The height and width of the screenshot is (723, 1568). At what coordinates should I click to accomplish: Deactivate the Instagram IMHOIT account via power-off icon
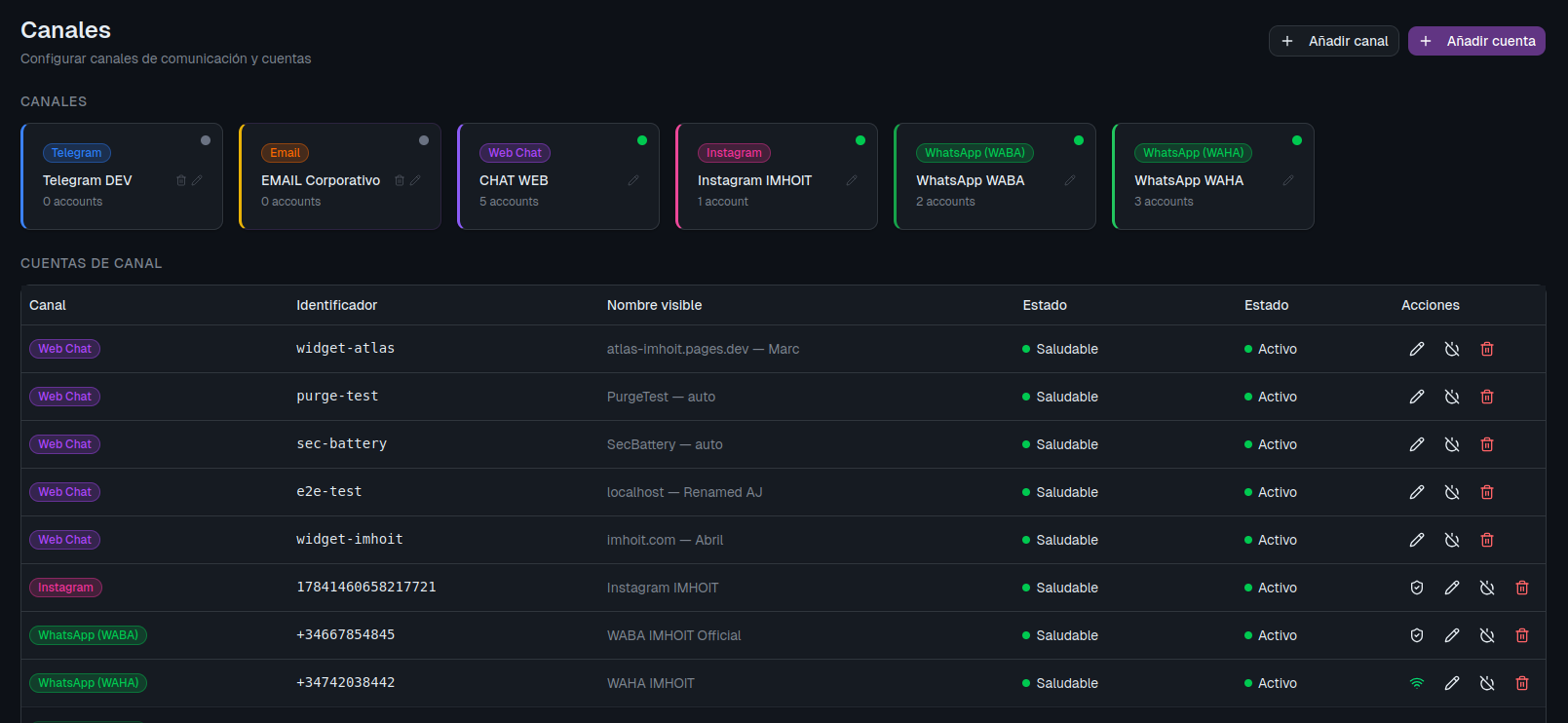coord(1487,588)
